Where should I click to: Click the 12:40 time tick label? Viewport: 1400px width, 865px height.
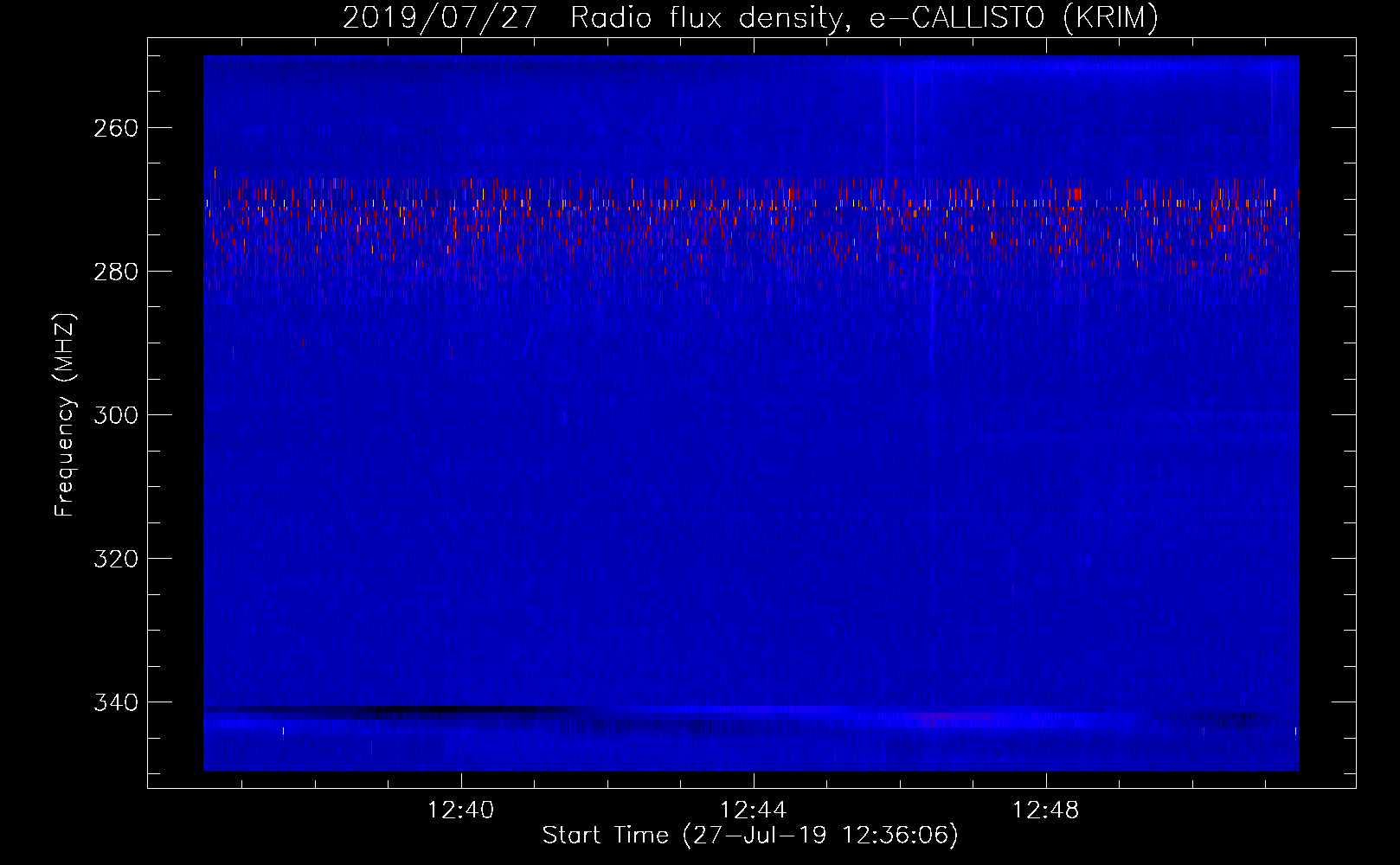[x=461, y=811]
